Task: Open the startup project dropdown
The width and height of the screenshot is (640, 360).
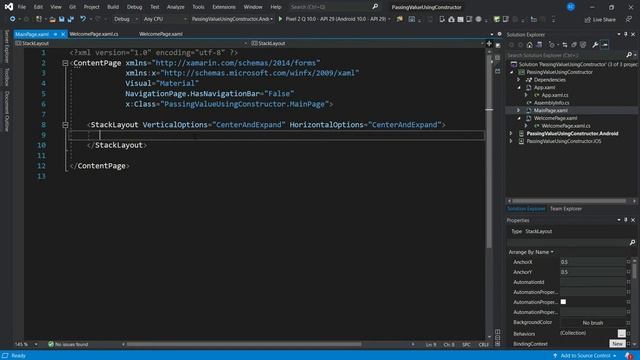Action: [232, 19]
